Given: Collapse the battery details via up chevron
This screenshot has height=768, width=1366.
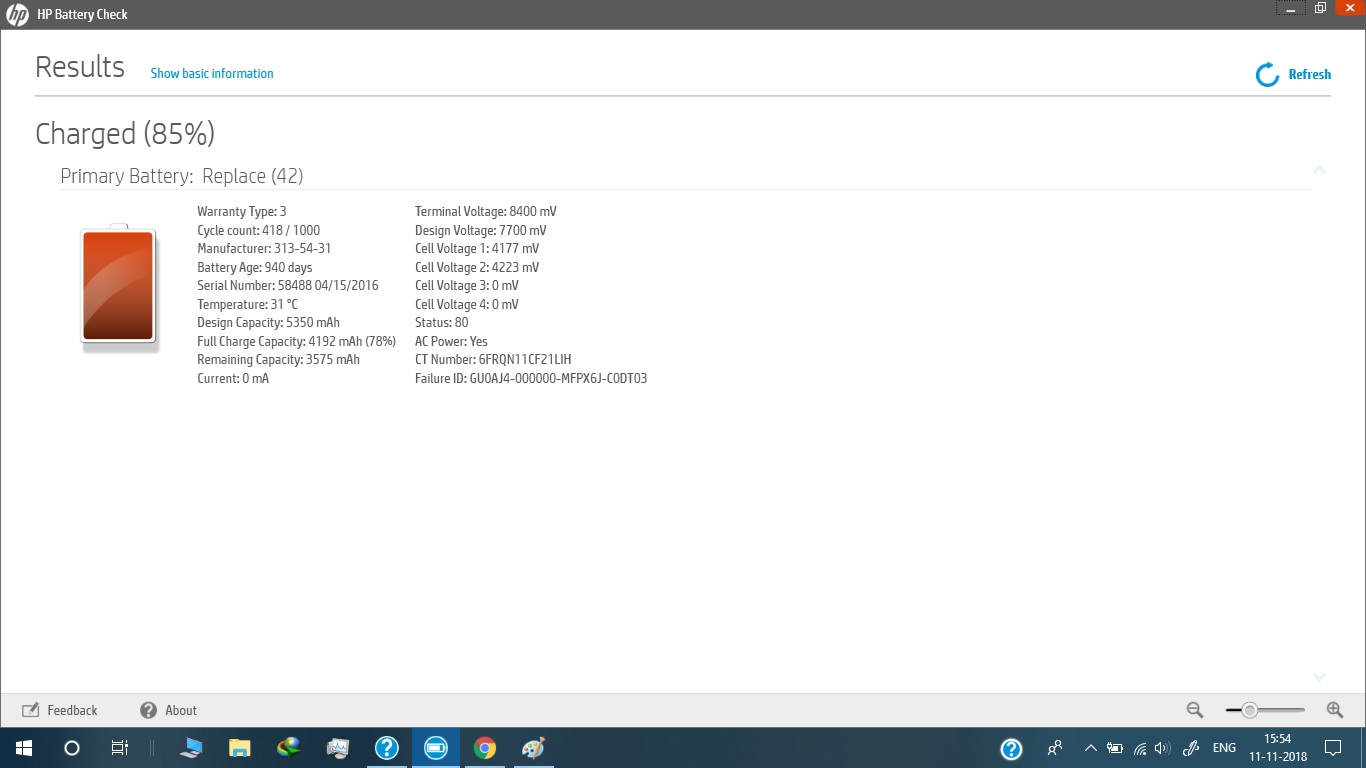Looking at the screenshot, I should coord(1319,170).
